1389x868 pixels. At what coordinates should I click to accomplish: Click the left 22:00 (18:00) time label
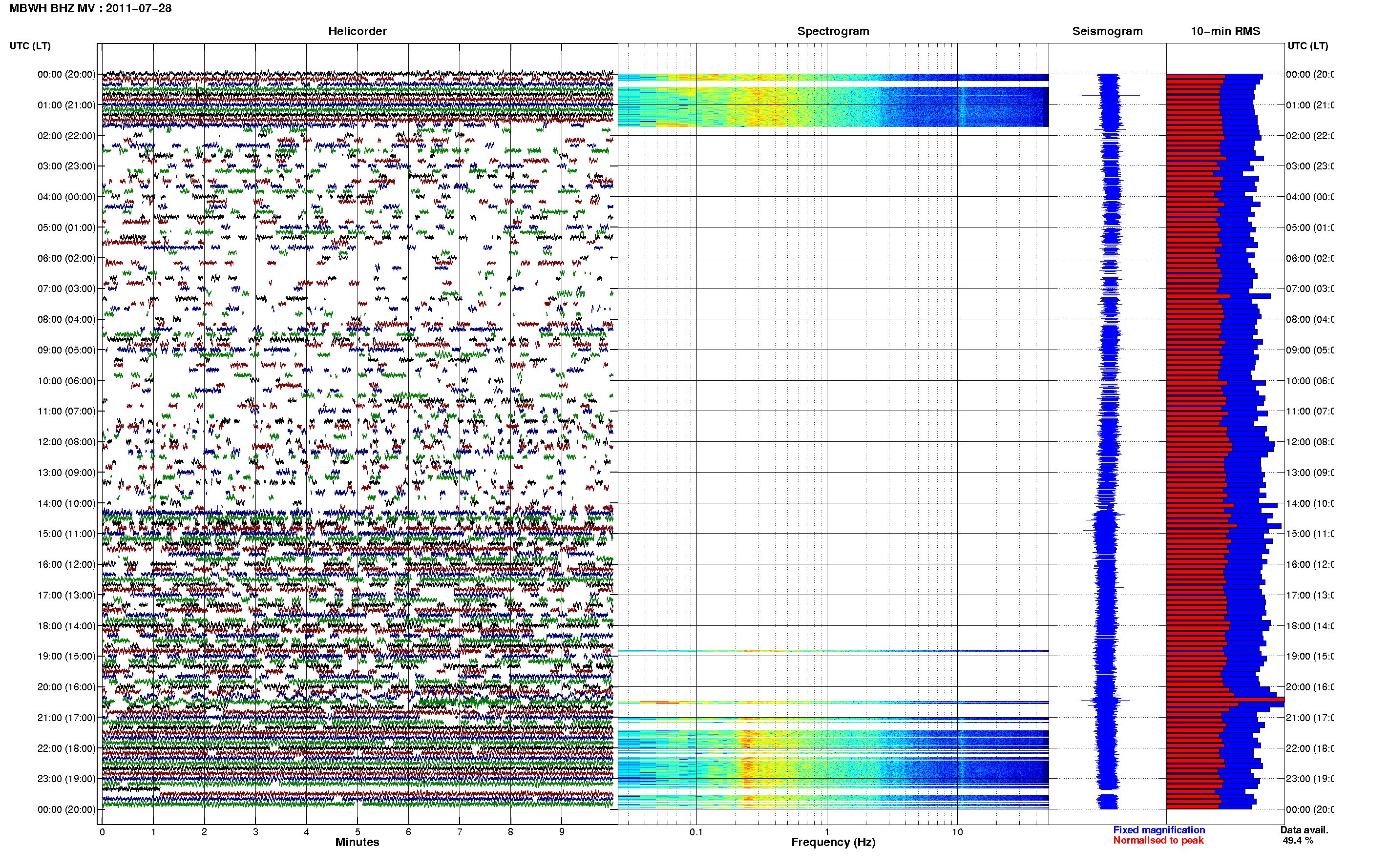(66, 748)
